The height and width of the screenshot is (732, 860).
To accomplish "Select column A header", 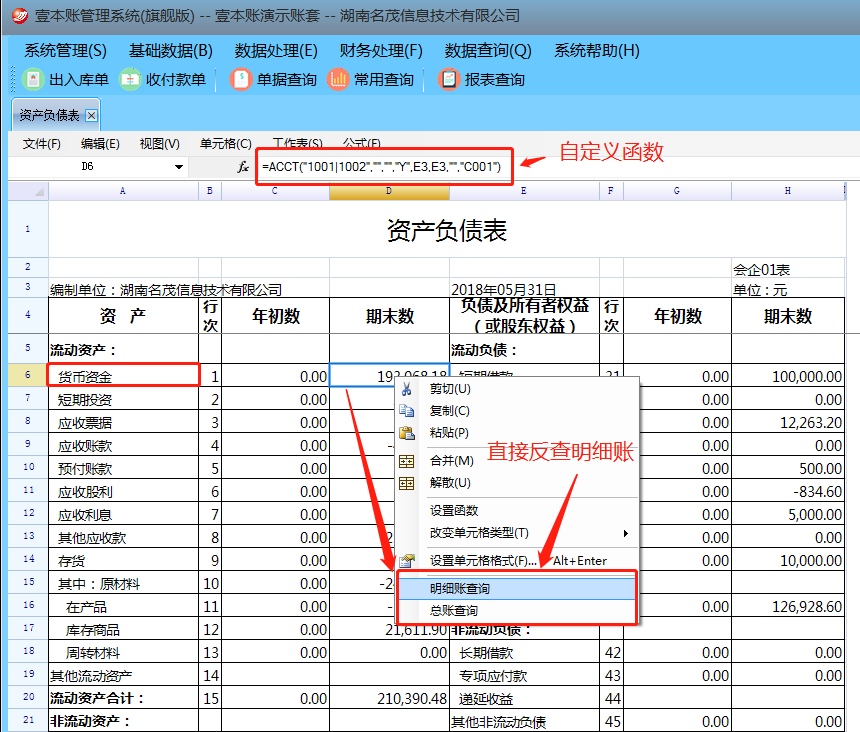I will [123, 191].
